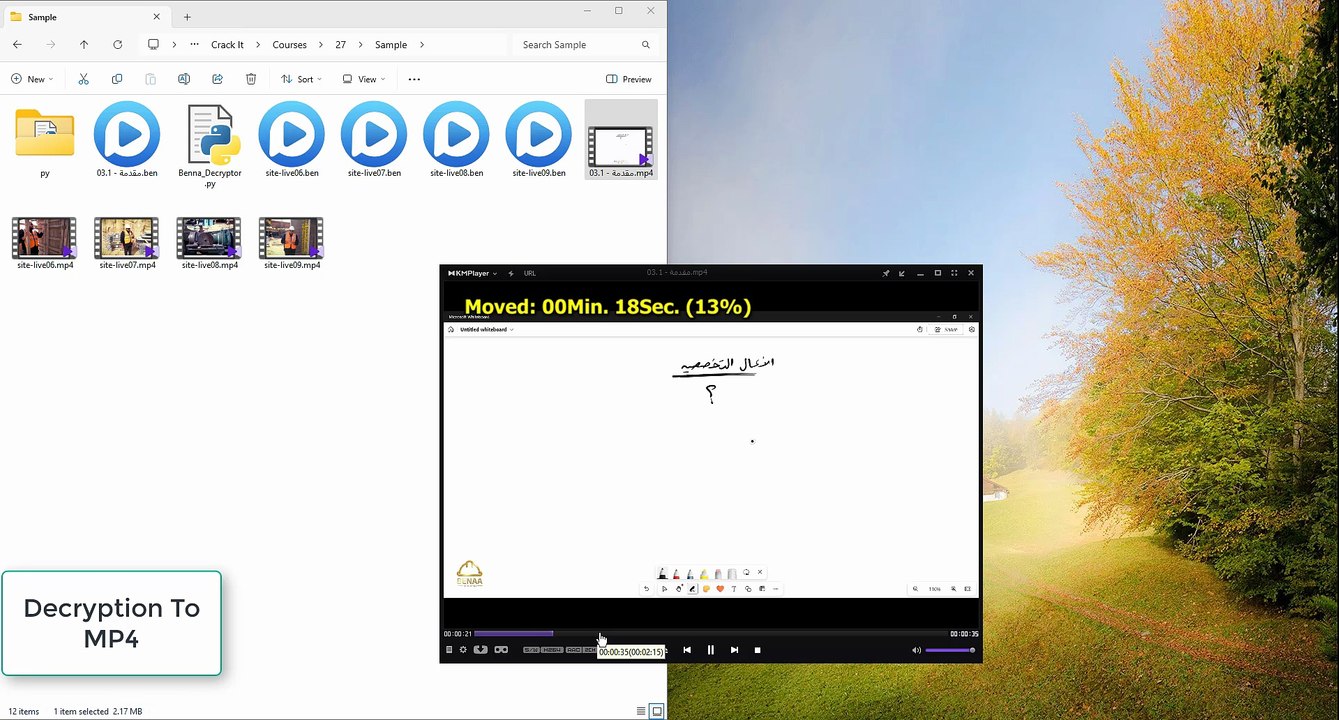Screen dimensions: 1339x720
Task: Show hidden breadcrumb folders ellipsis
Action: (x=194, y=45)
